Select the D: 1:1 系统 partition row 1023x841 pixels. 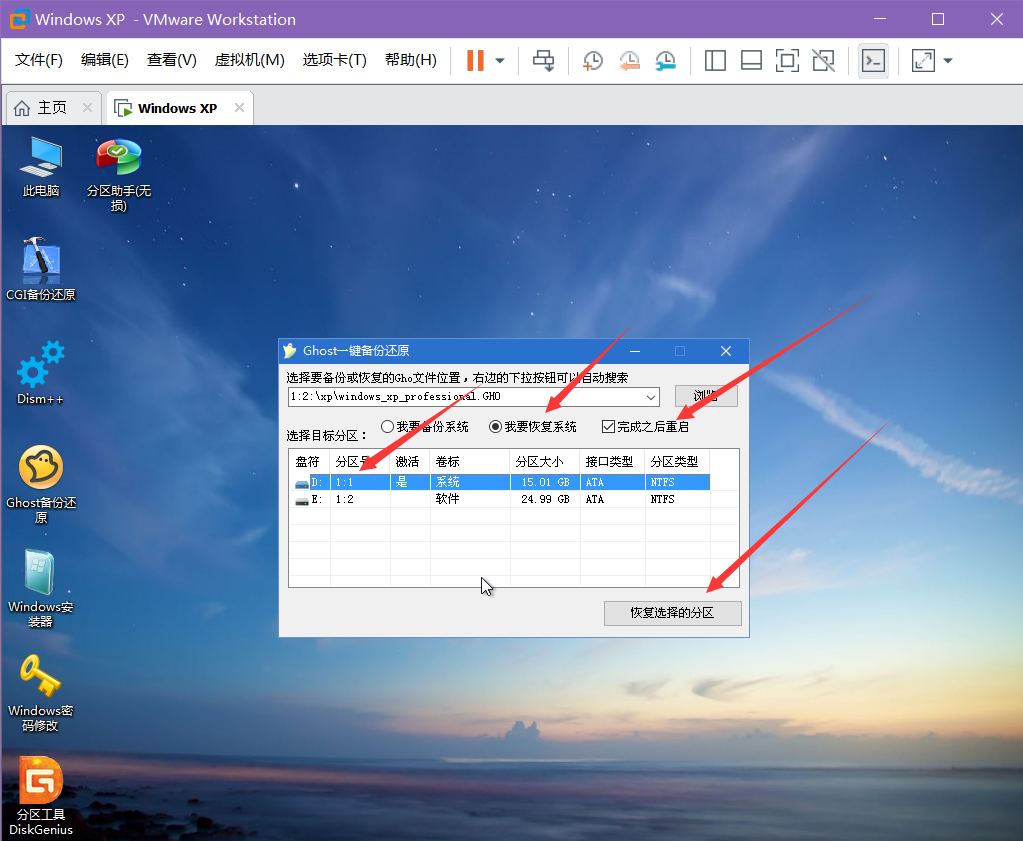pos(500,482)
